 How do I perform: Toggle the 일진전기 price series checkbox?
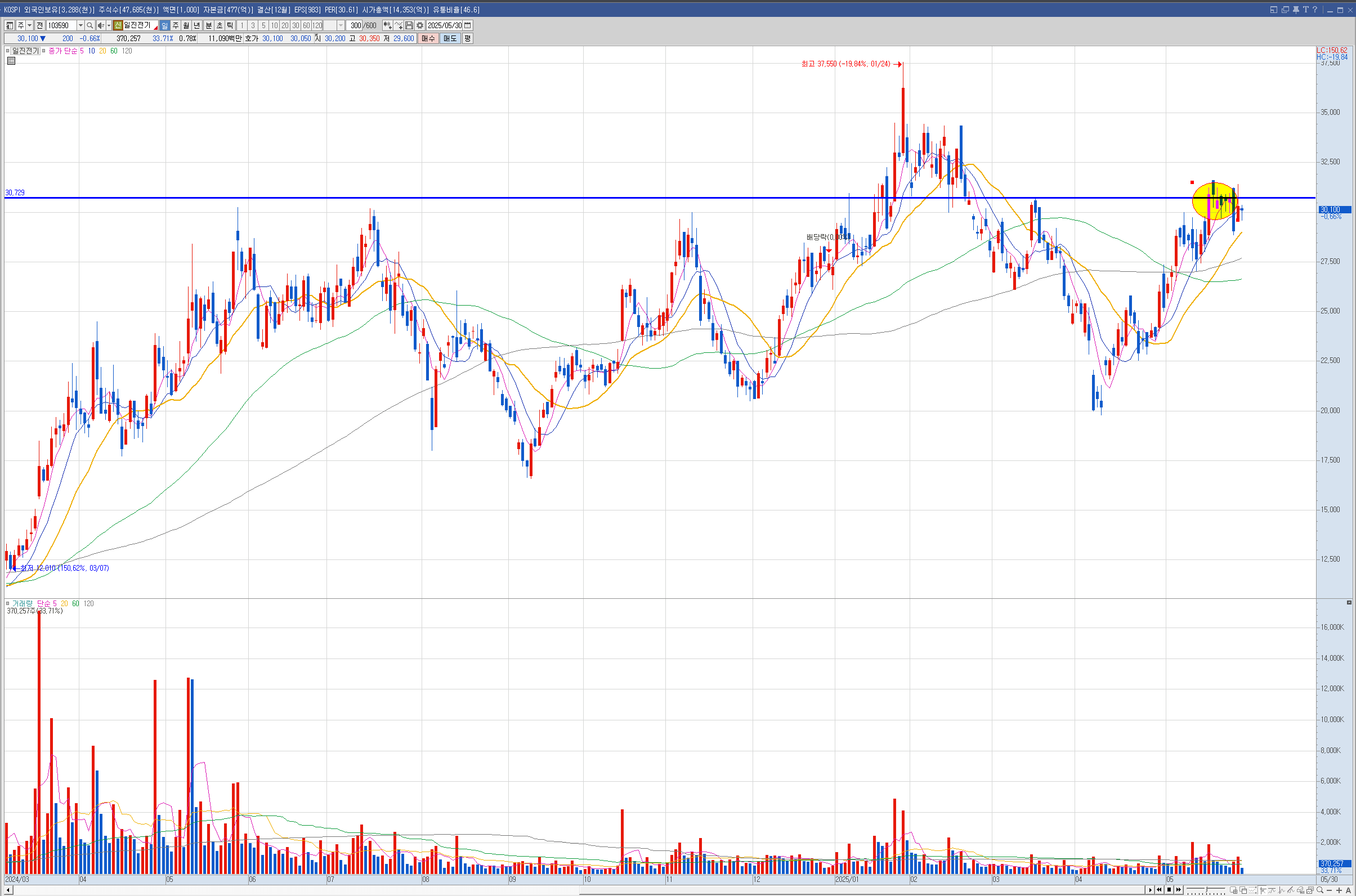tap(8, 51)
